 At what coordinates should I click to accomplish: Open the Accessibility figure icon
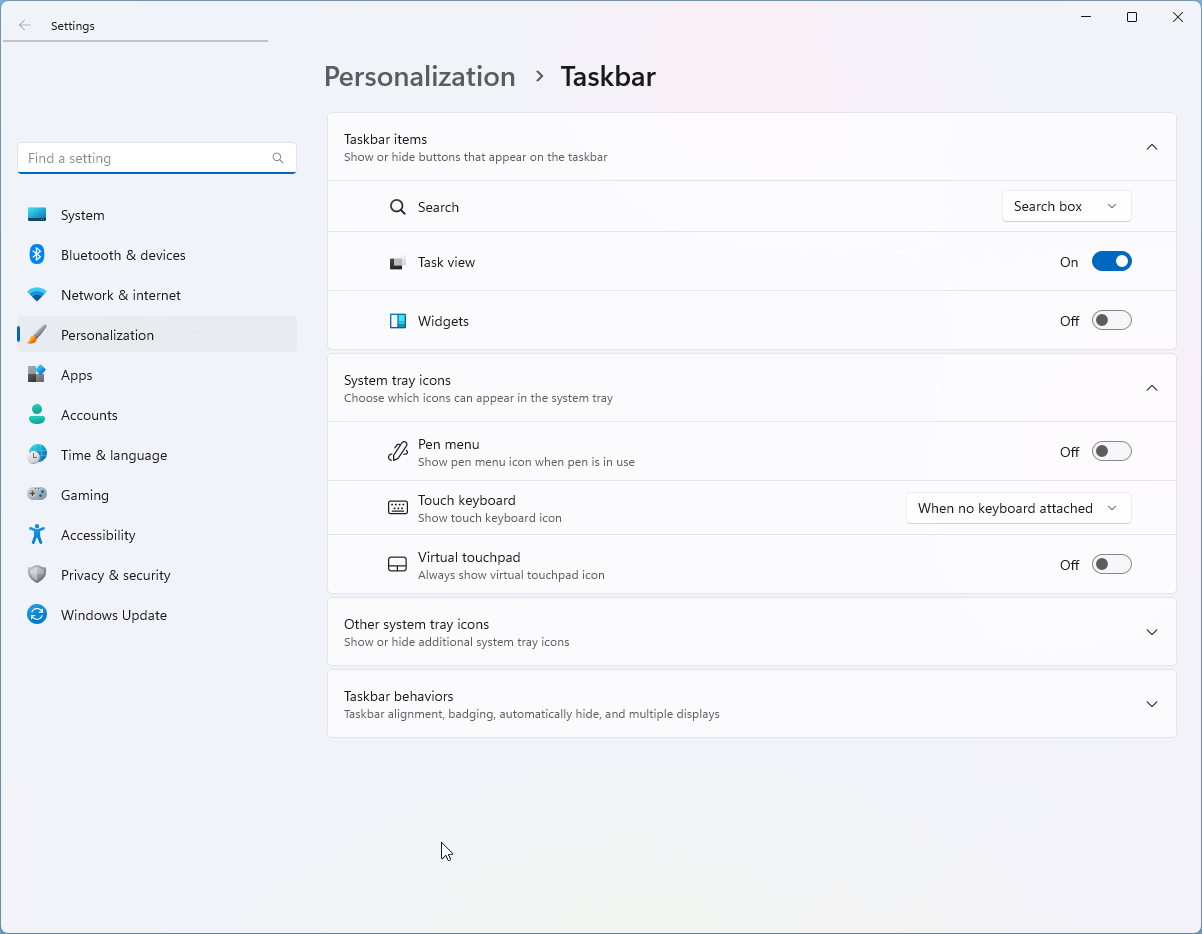[37, 535]
